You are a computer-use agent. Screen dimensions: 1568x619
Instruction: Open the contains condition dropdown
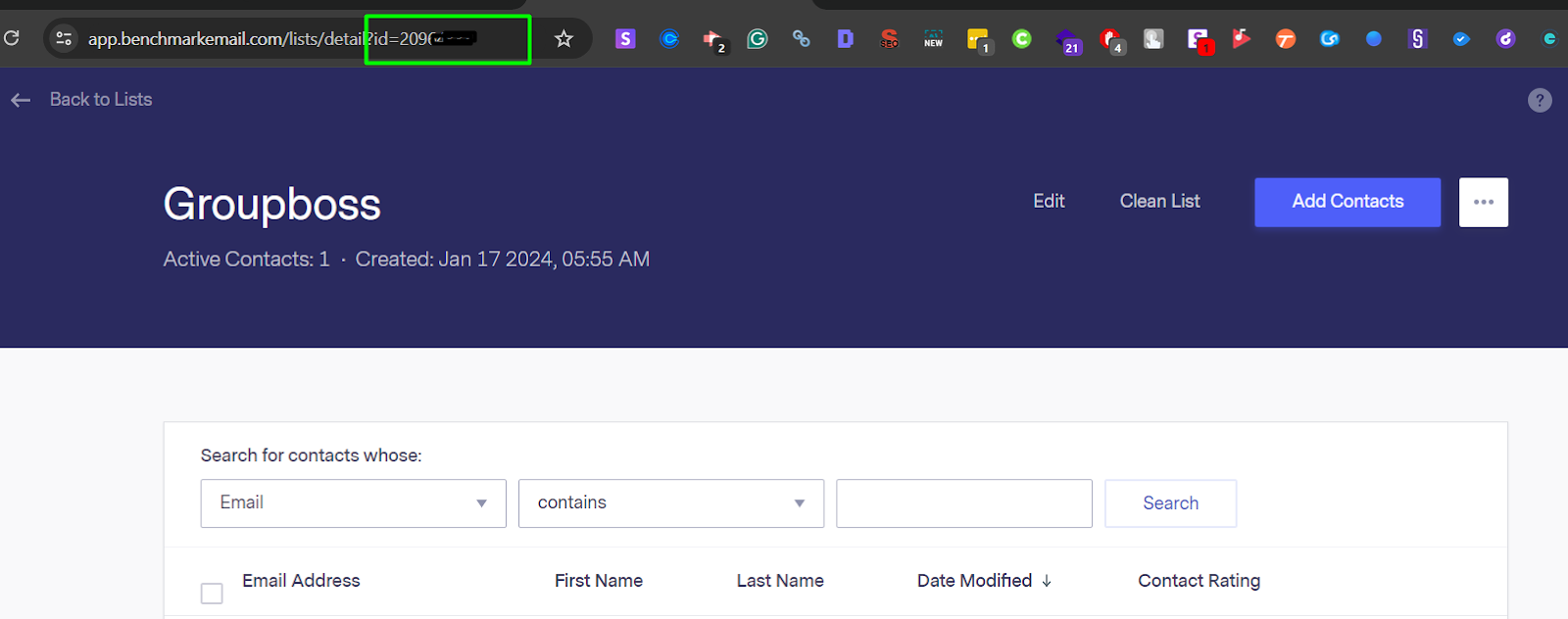coord(671,503)
